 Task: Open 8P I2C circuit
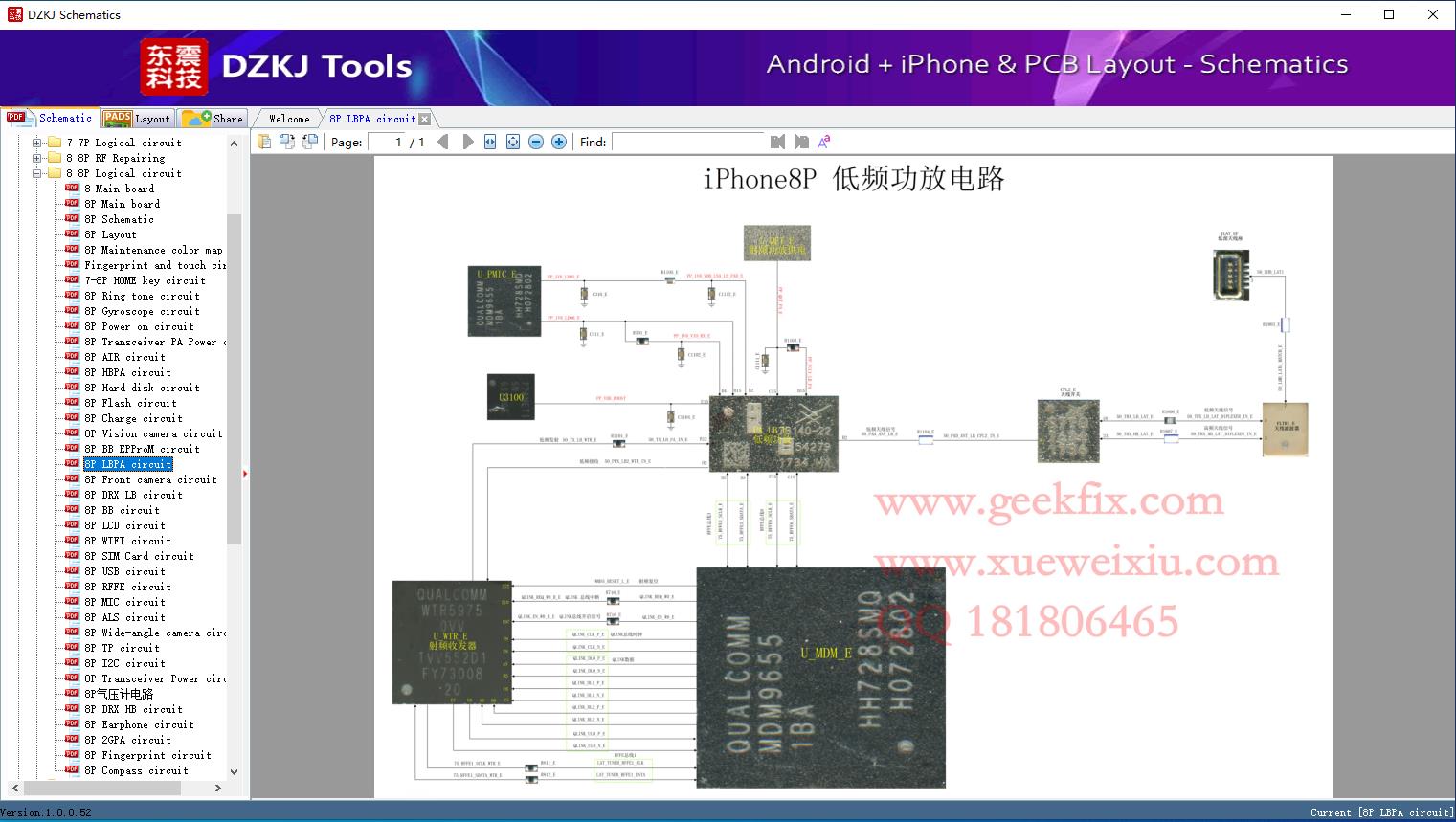tap(124, 663)
